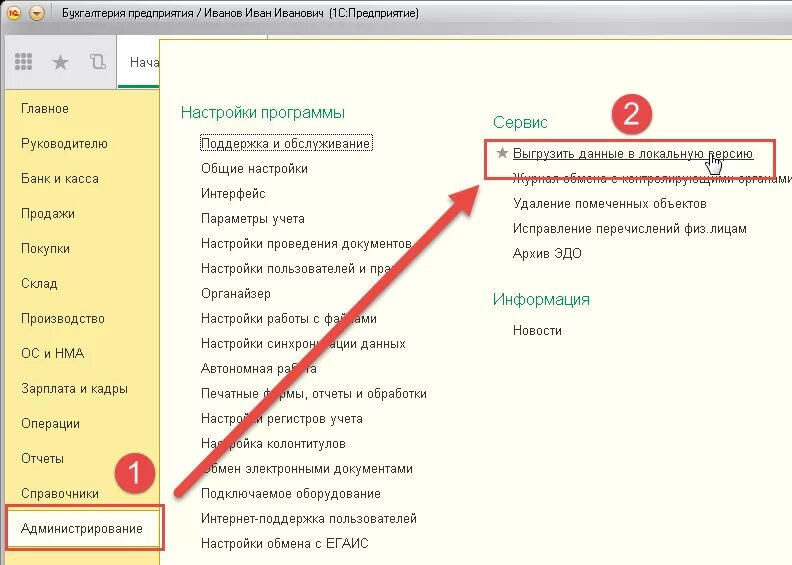Open the Отчеты section
Screen dimensions: 792x565
coord(42,458)
